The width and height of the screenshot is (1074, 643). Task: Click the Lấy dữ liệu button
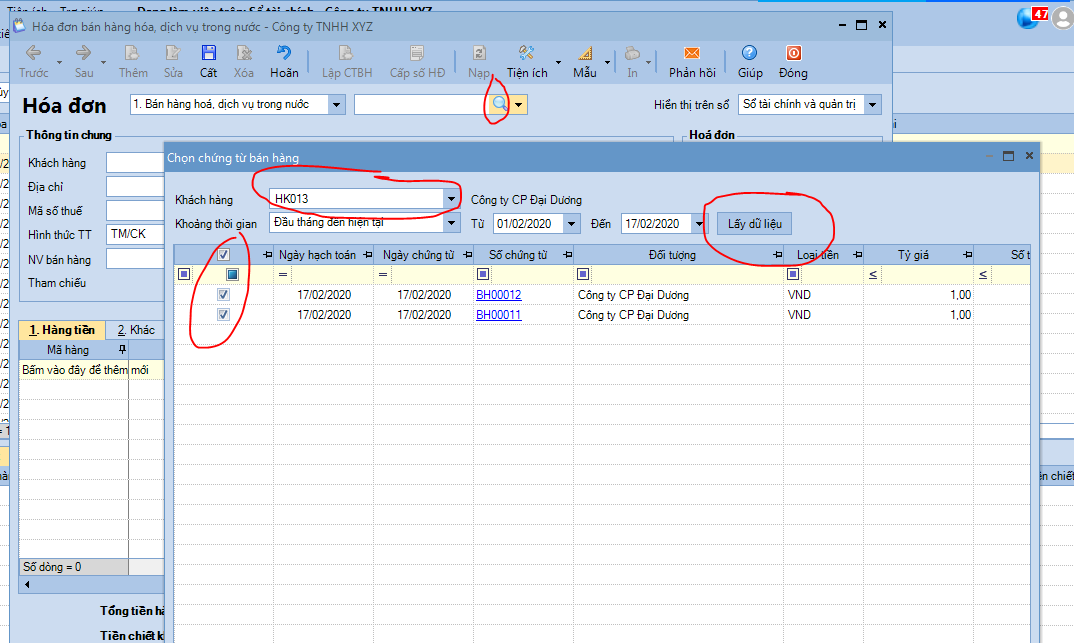[754, 223]
